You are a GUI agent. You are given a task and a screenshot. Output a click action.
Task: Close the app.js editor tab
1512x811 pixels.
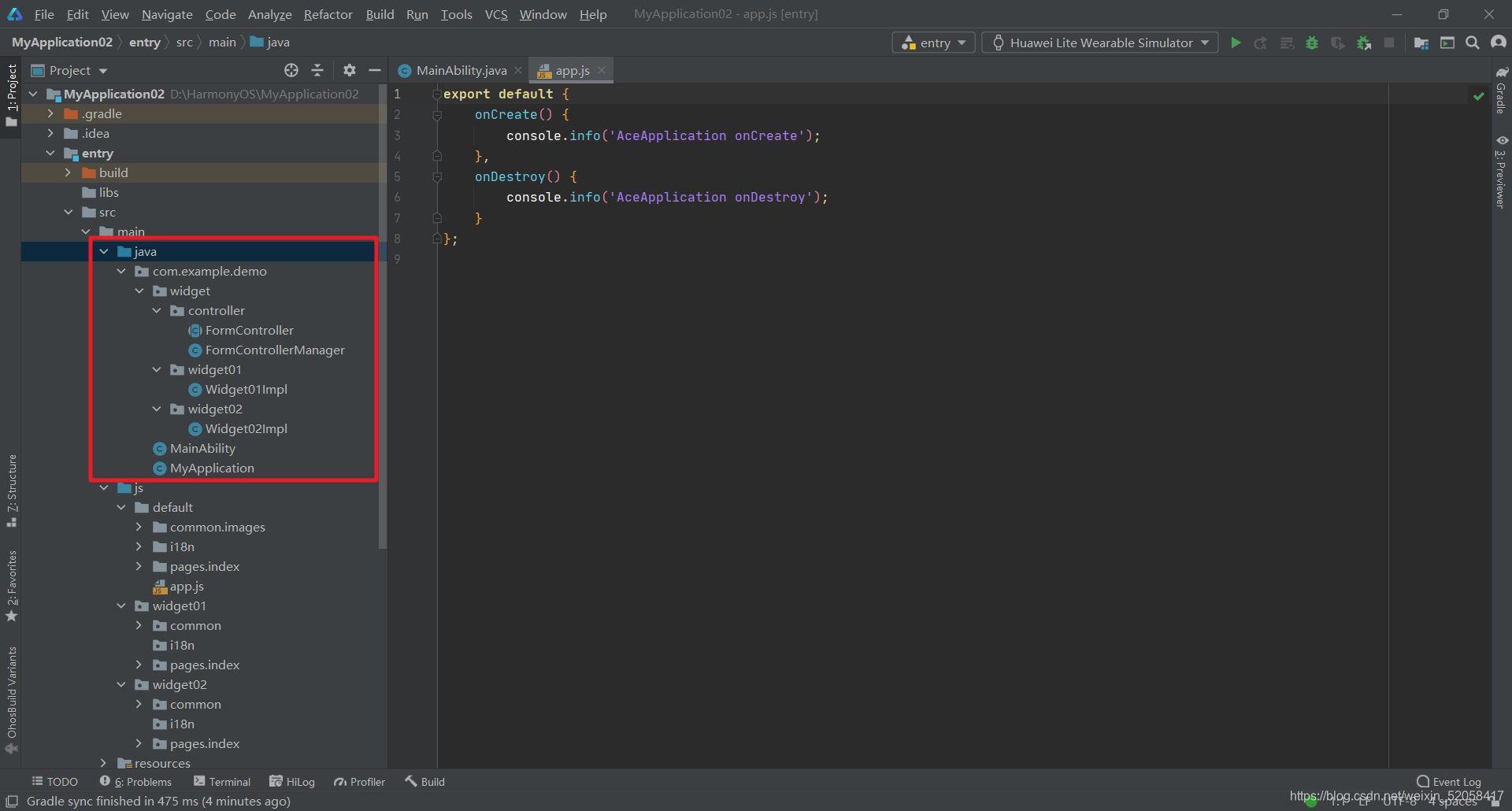click(x=602, y=70)
